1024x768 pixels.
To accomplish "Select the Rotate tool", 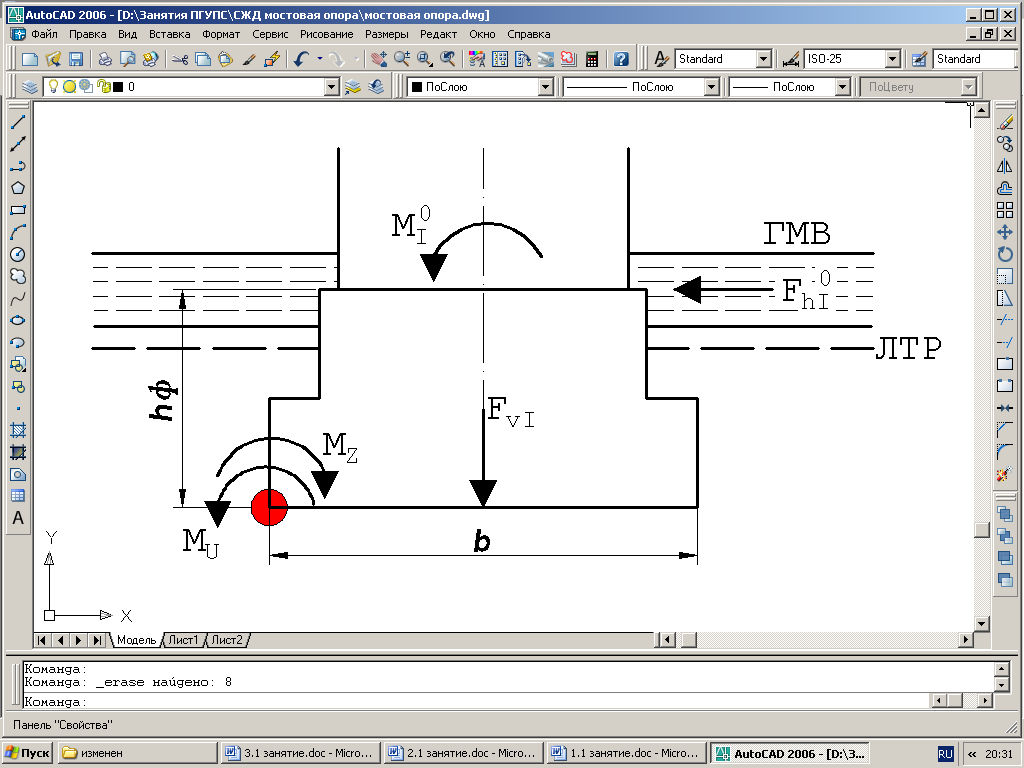I will (x=1005, y=255).
